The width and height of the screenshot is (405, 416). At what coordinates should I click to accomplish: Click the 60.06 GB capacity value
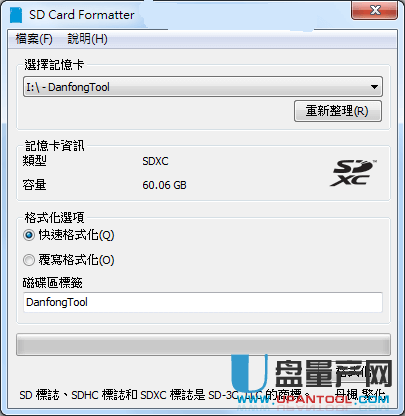pyautogui.click(x=164, y=185)
